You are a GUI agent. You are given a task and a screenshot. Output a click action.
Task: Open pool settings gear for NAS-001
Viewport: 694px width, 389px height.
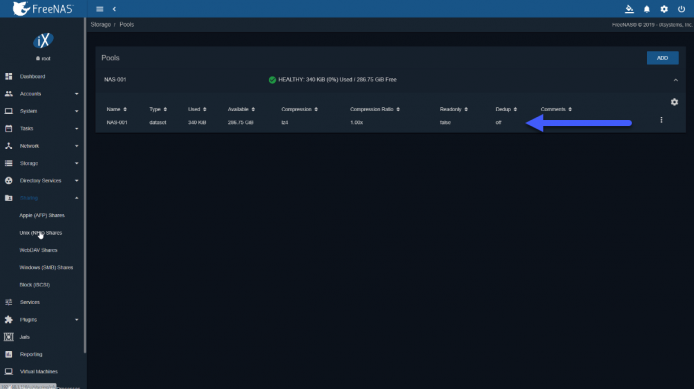click(x=674, y=102)
